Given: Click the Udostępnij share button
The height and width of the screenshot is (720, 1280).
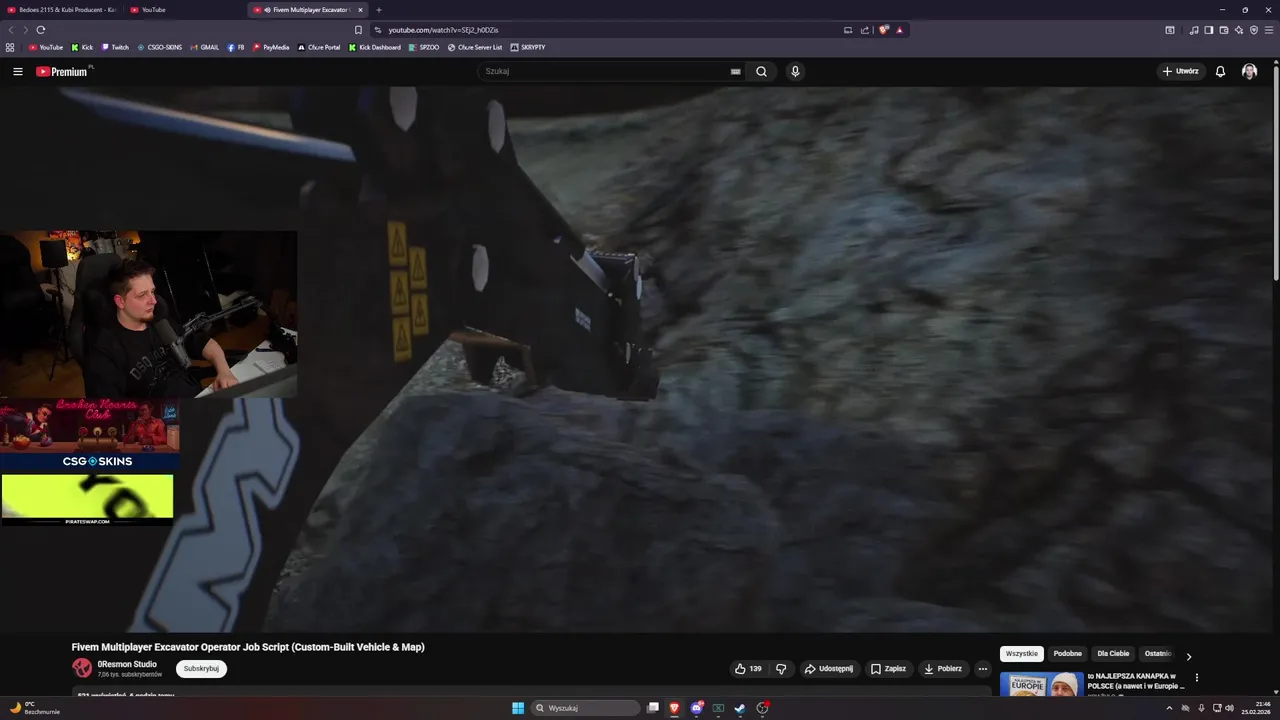Looking at the screenshot, I should [829, 669].
